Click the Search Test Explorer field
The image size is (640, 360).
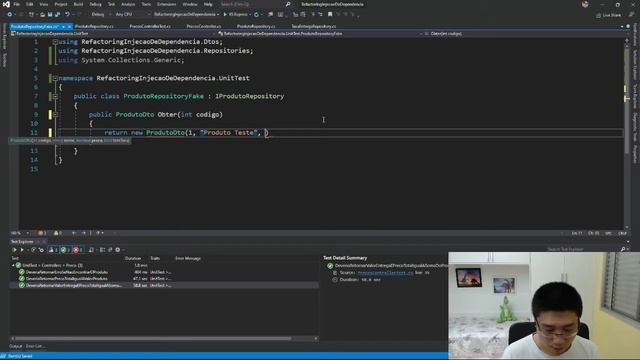click(584, 249)
